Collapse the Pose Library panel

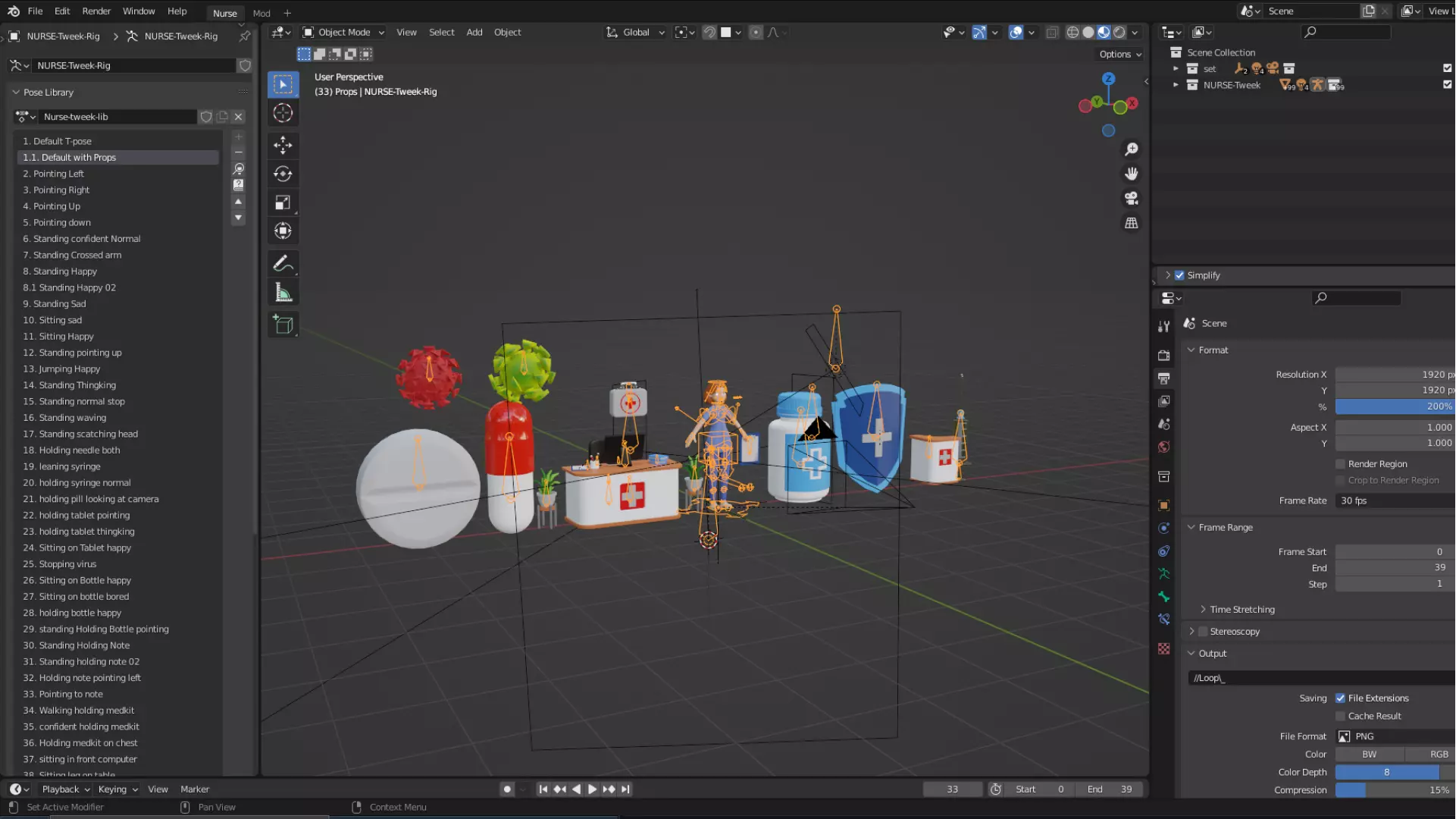49,92
